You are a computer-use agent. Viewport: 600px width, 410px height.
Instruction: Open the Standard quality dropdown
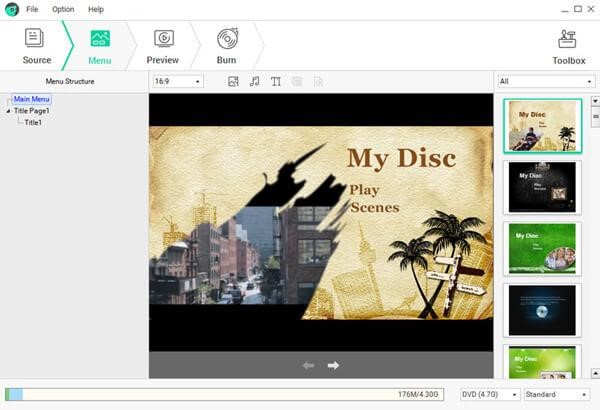(x=556, y=395)
